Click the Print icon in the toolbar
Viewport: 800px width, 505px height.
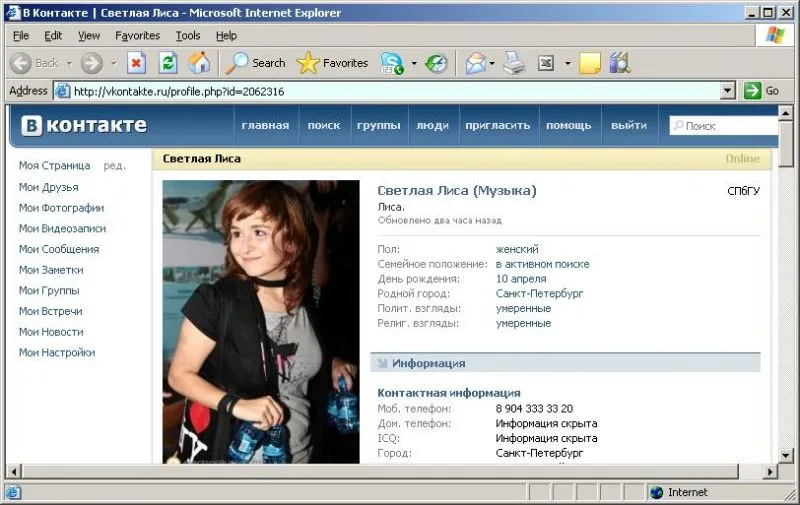pyautogui.click(x=514, y=63)
